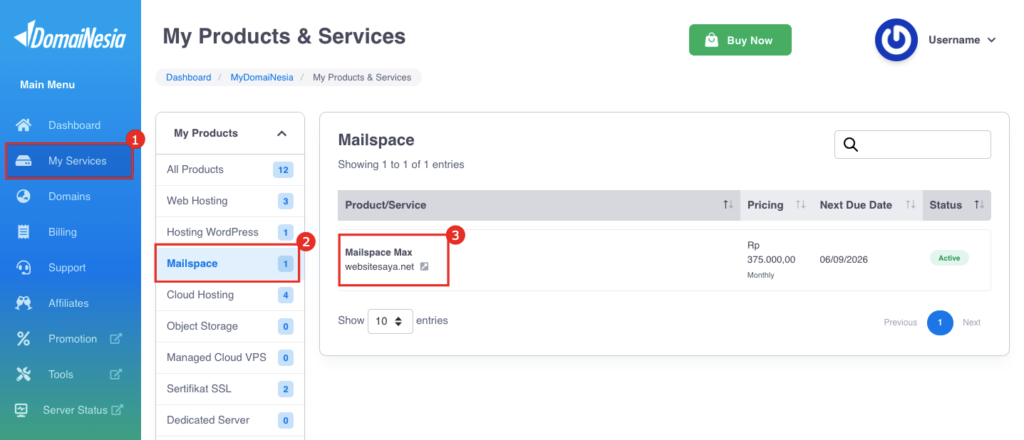Click Showing 1 to 1 entries text
Viewport: 1024px width, 440px height.
point(401,165)
